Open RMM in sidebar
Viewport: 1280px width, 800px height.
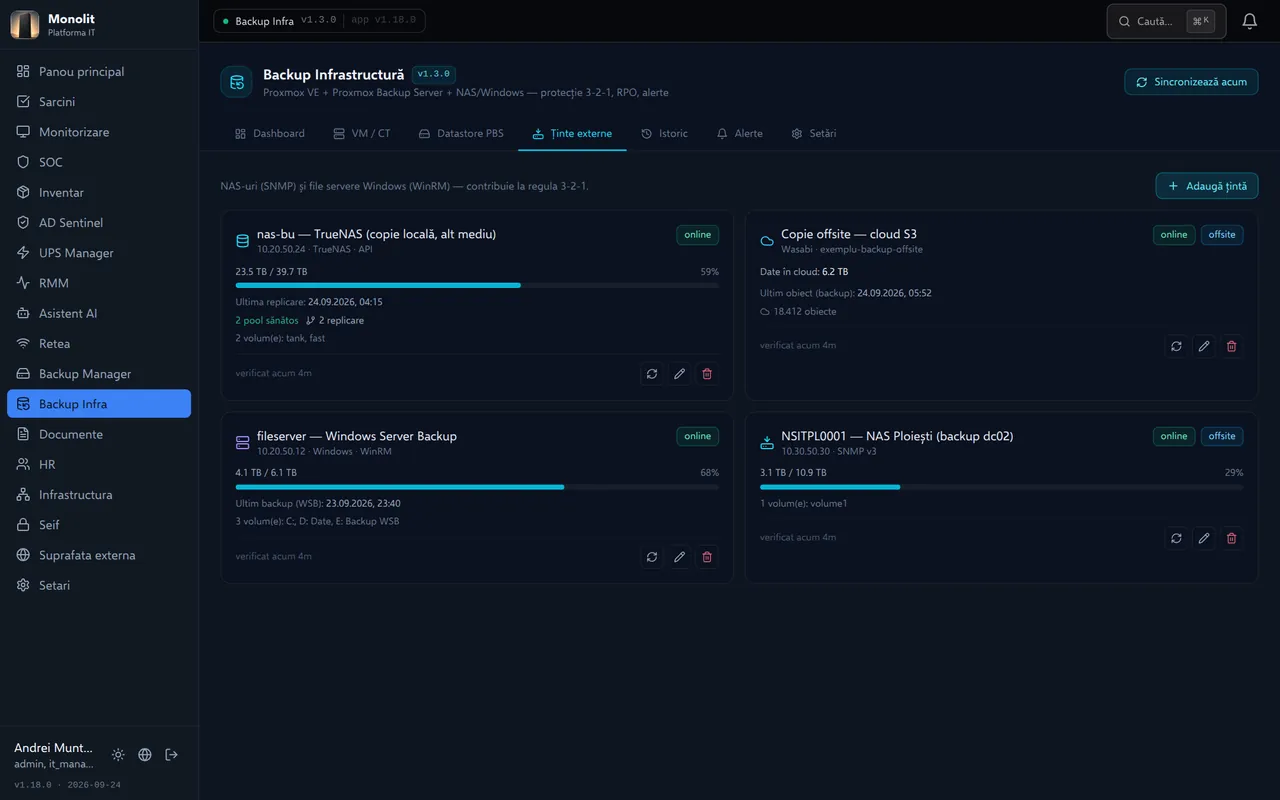[x=99, y=283]
